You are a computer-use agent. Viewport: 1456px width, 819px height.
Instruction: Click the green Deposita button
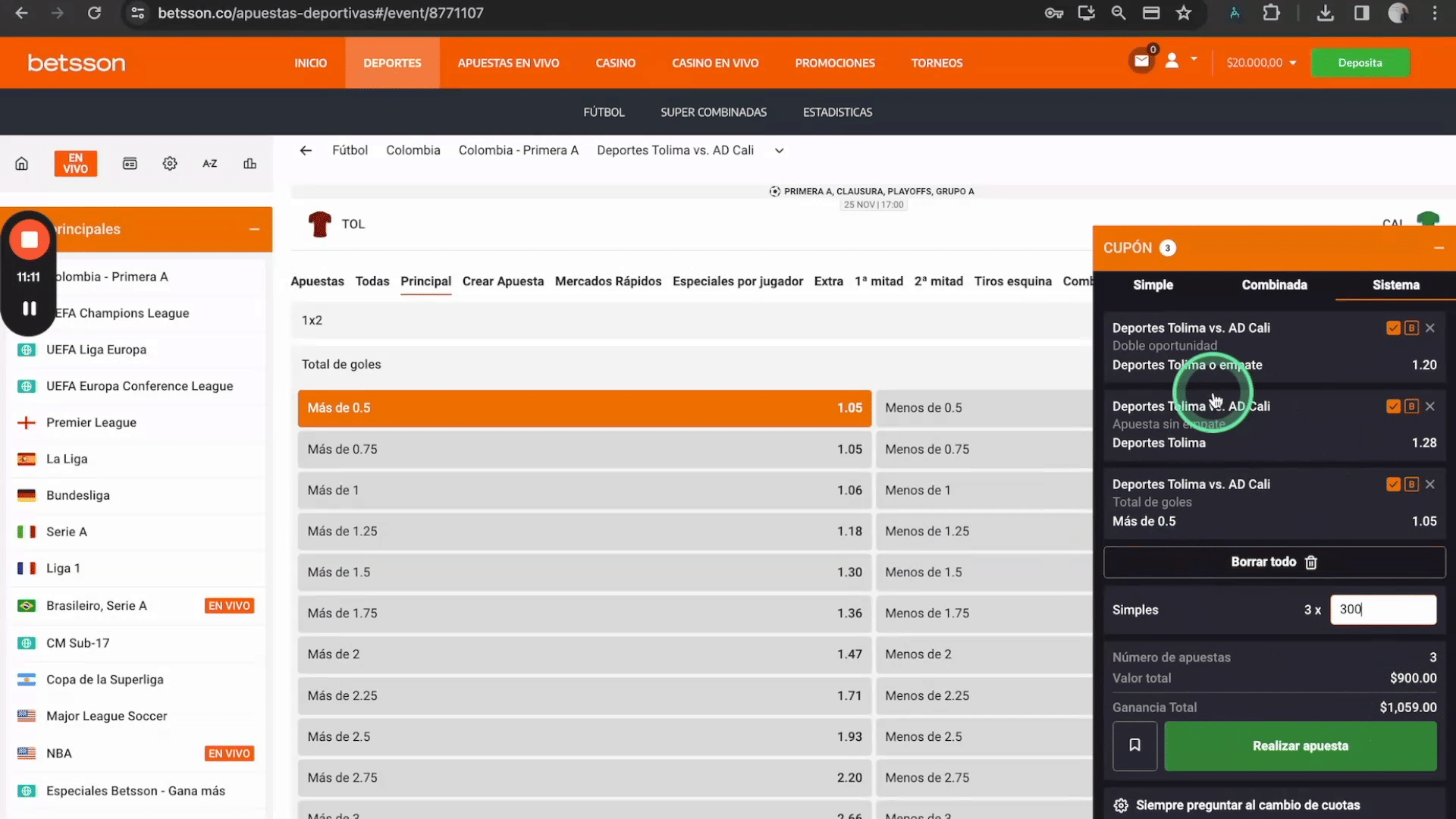(x=1360, y=63)
